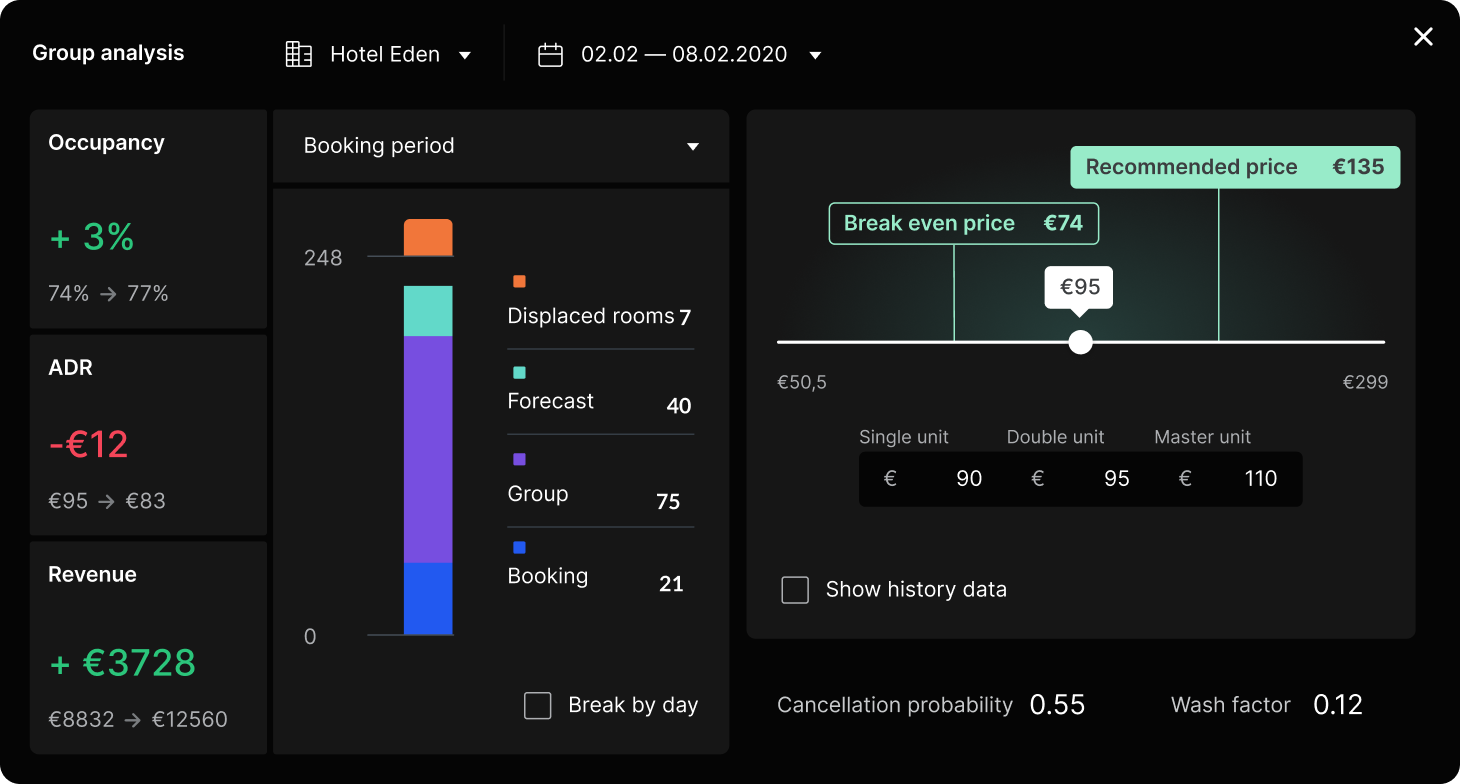Click the orange Displaced rooms legend swatch
Viewport: 1460px width, 784px height.
pyautogui.click(x=519, y=282)
